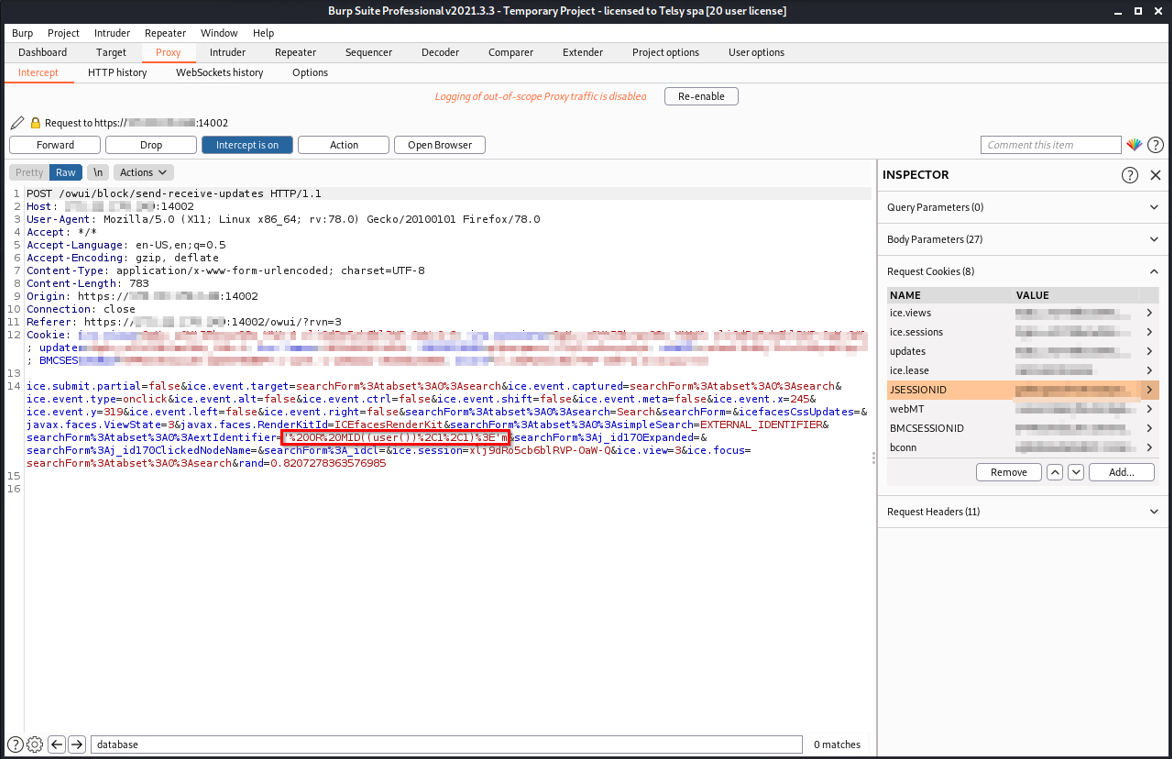The image size is (1172, 759).
Task: Click the search field containing database
Action: pos(447,744)
